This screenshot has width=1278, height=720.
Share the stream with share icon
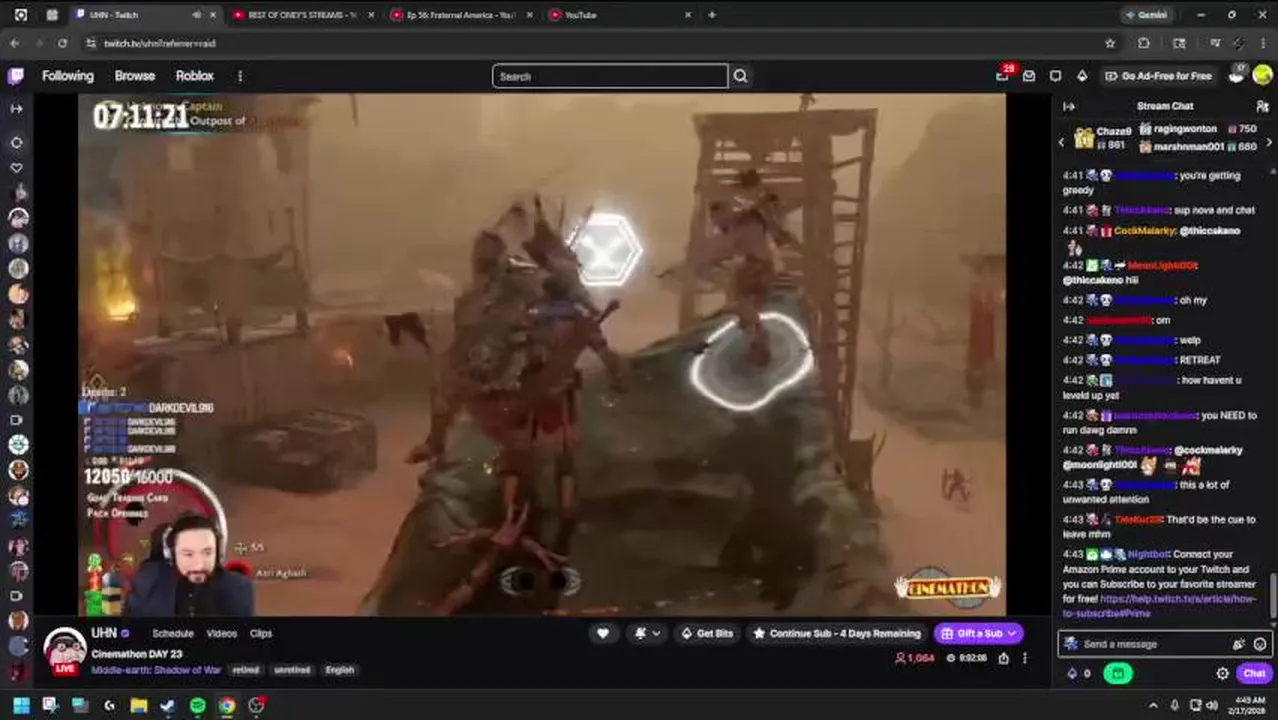(x=1003, y=658)
